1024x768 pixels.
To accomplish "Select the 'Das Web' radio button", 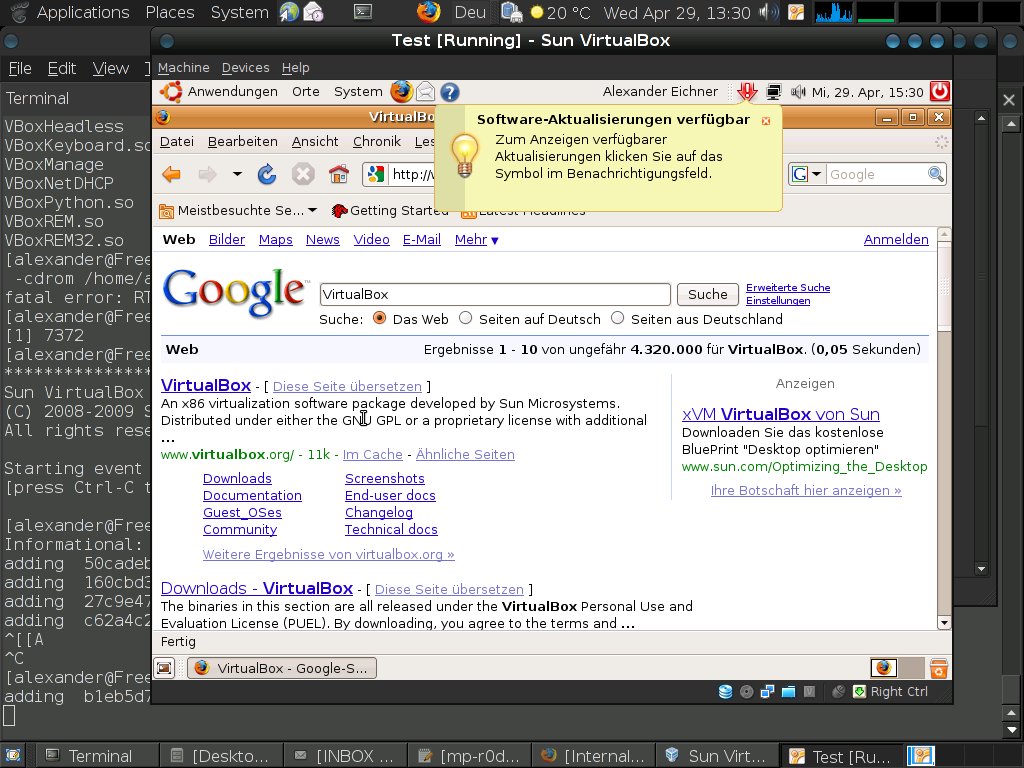I will [380, 319].
